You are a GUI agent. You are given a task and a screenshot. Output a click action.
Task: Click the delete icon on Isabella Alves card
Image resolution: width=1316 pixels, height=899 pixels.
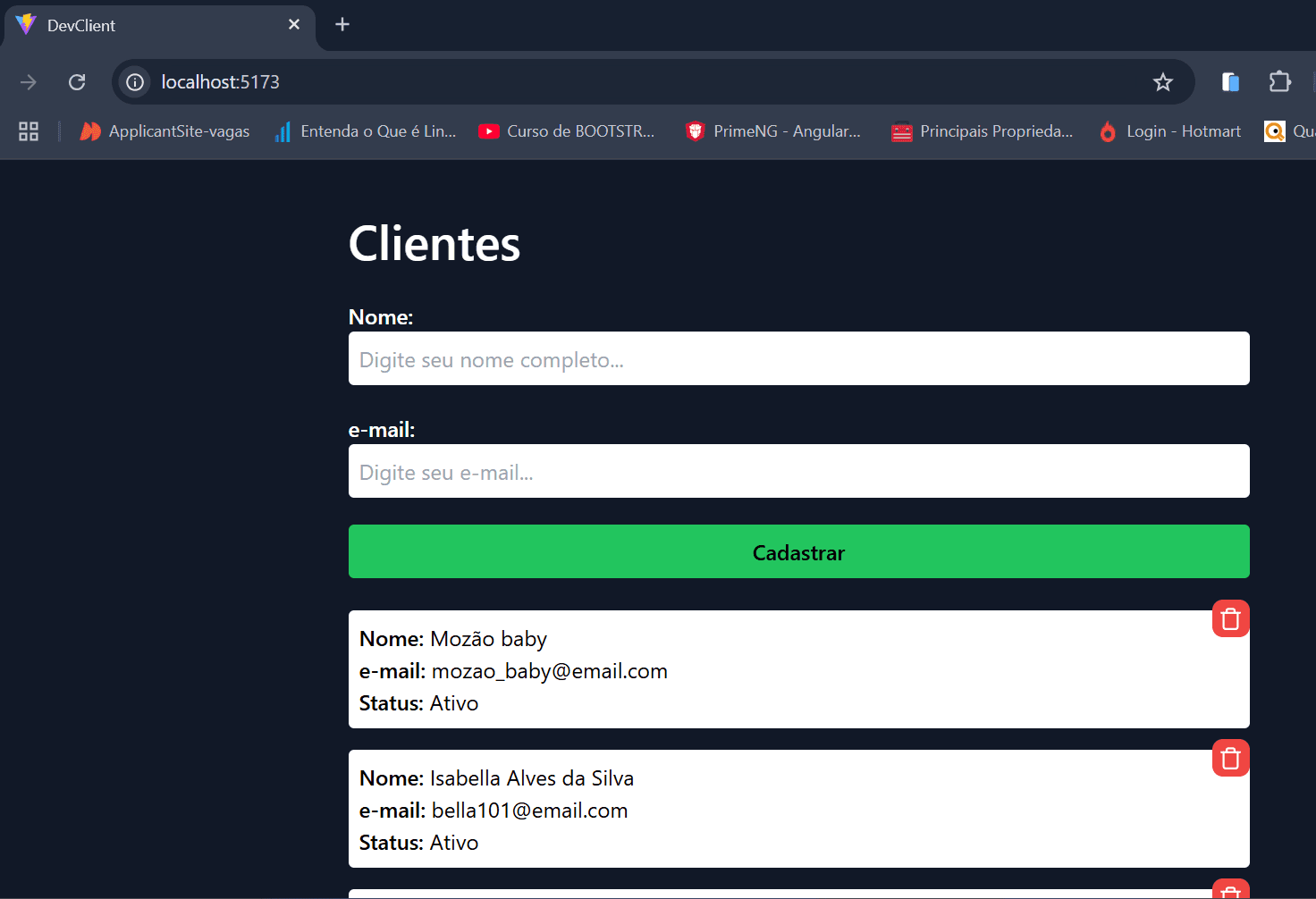(x=1230, y=757)
